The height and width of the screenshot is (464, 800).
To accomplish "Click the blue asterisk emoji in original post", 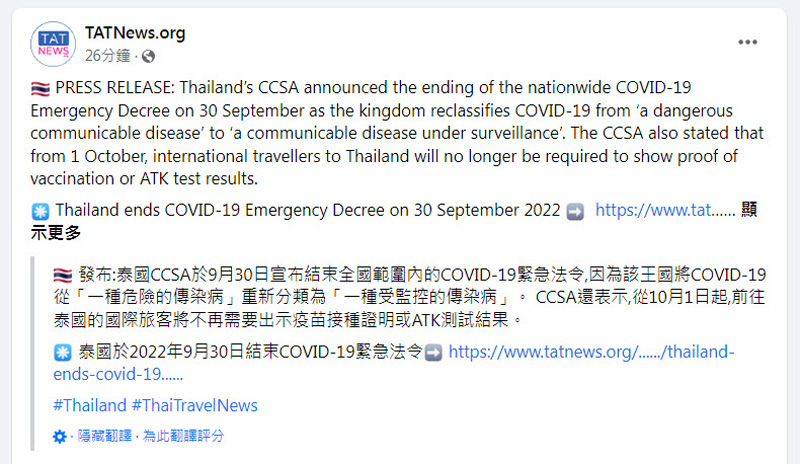I will click(x=40, y=211).
